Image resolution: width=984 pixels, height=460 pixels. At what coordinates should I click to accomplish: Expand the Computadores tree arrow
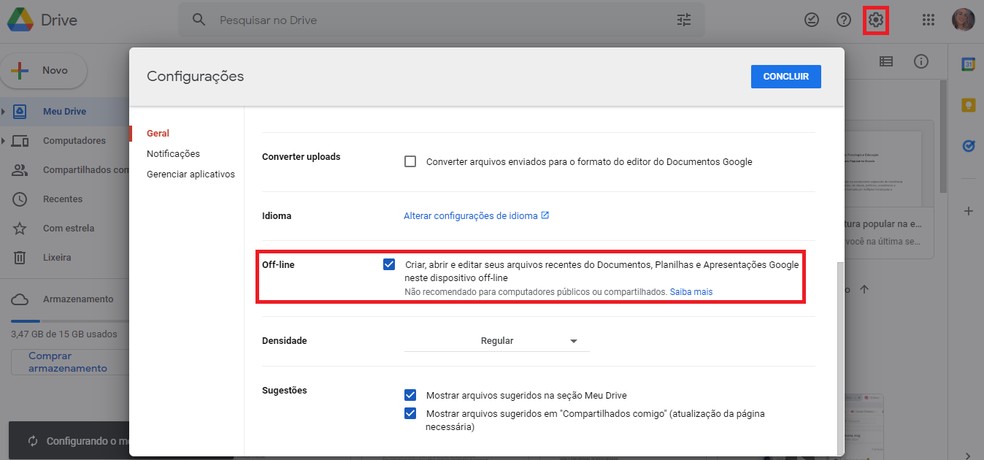point(3,141)
